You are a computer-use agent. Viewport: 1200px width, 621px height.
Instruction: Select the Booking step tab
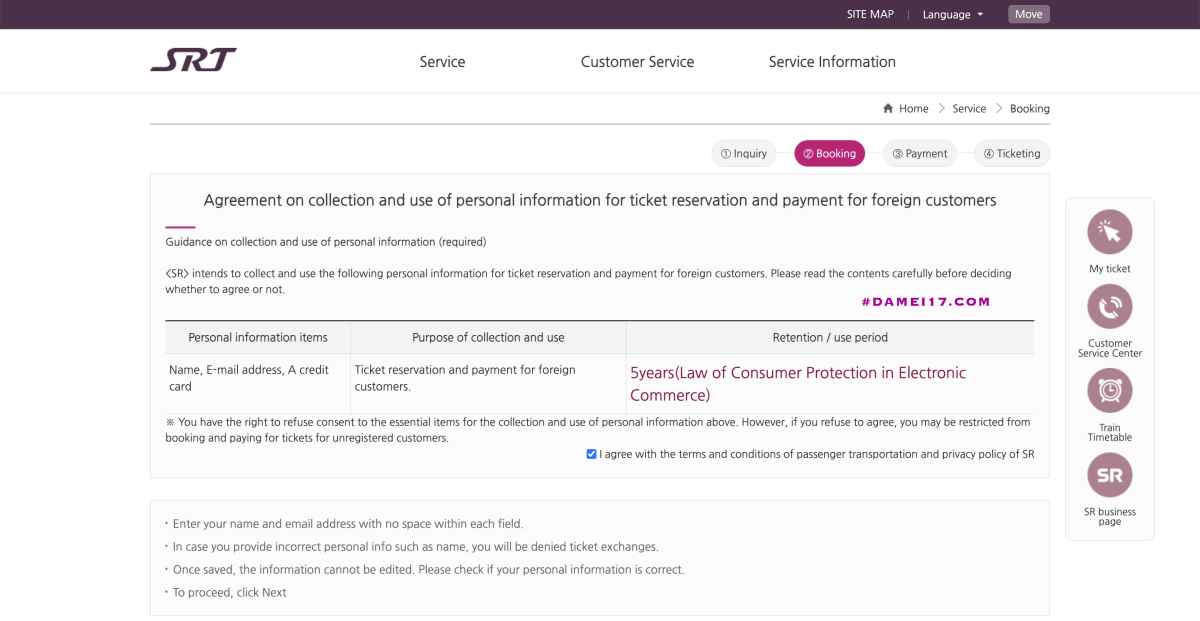(x=829, y=153)
